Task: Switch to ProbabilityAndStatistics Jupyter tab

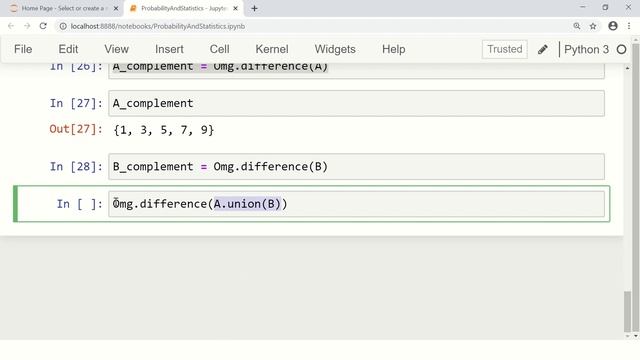Action: (x=184, y=8)
